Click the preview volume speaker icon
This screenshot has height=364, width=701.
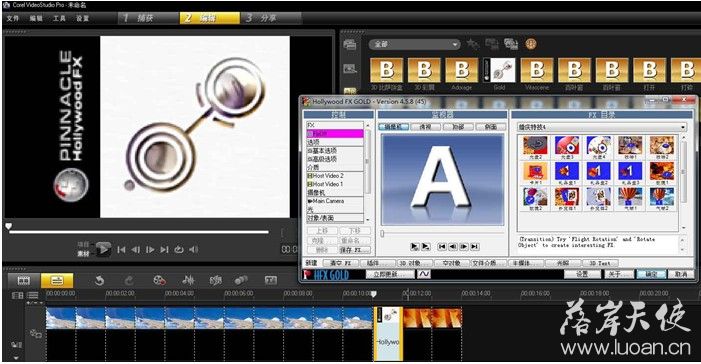[193, 250]
